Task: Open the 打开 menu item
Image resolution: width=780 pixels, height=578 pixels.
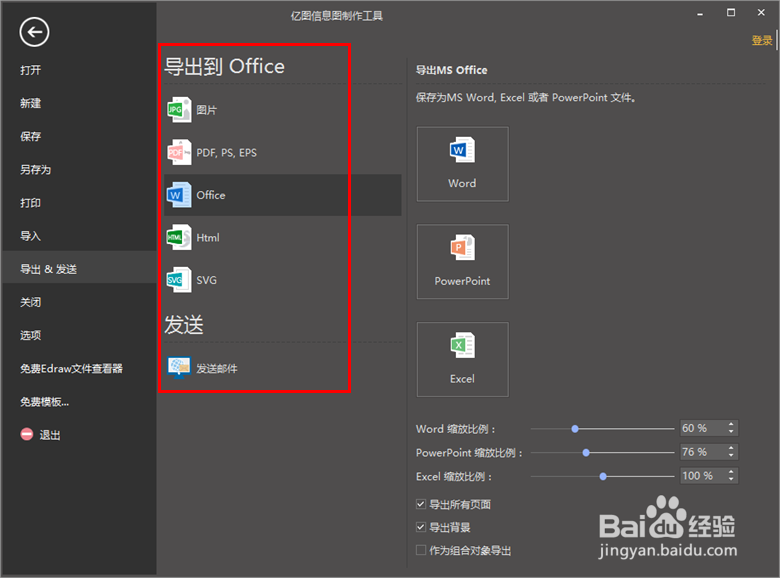Action: 30,70
